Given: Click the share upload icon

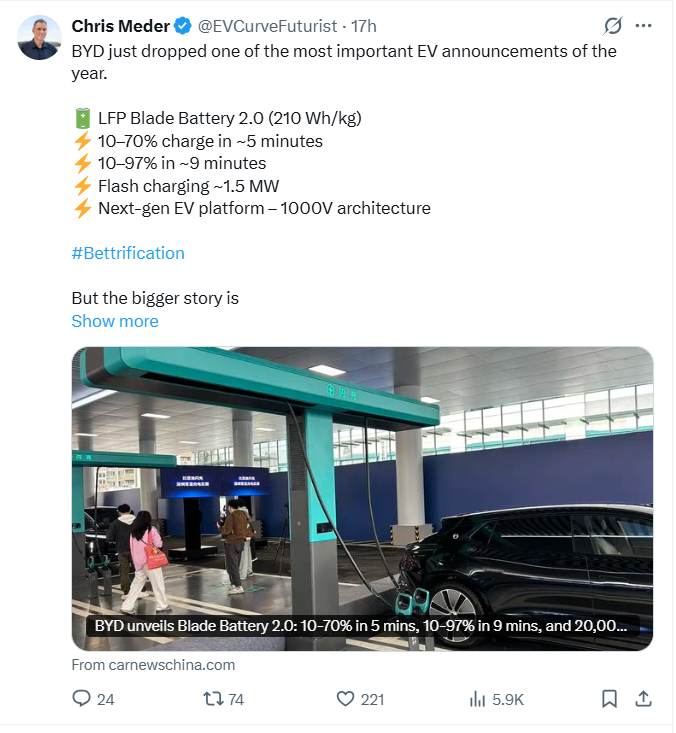Looking at the screenshot, I should (644, 699).
